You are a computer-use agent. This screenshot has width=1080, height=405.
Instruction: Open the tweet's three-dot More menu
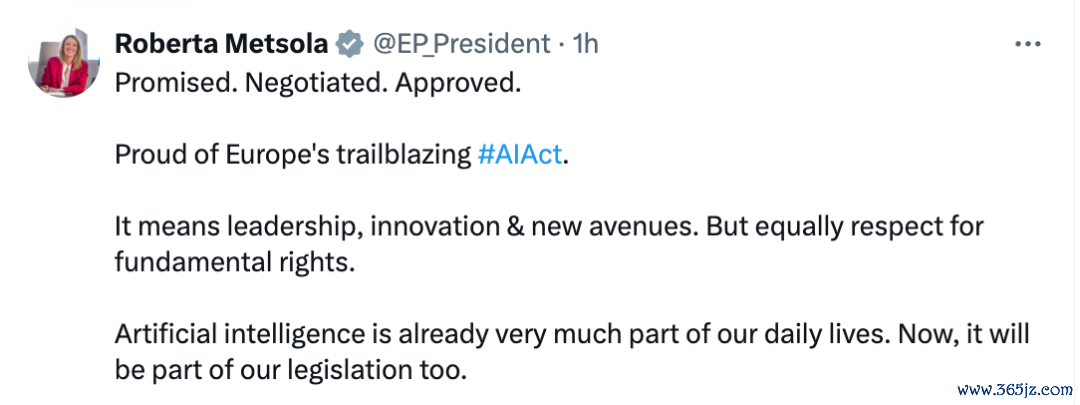pyautogui.click(x=1028, y=44)
